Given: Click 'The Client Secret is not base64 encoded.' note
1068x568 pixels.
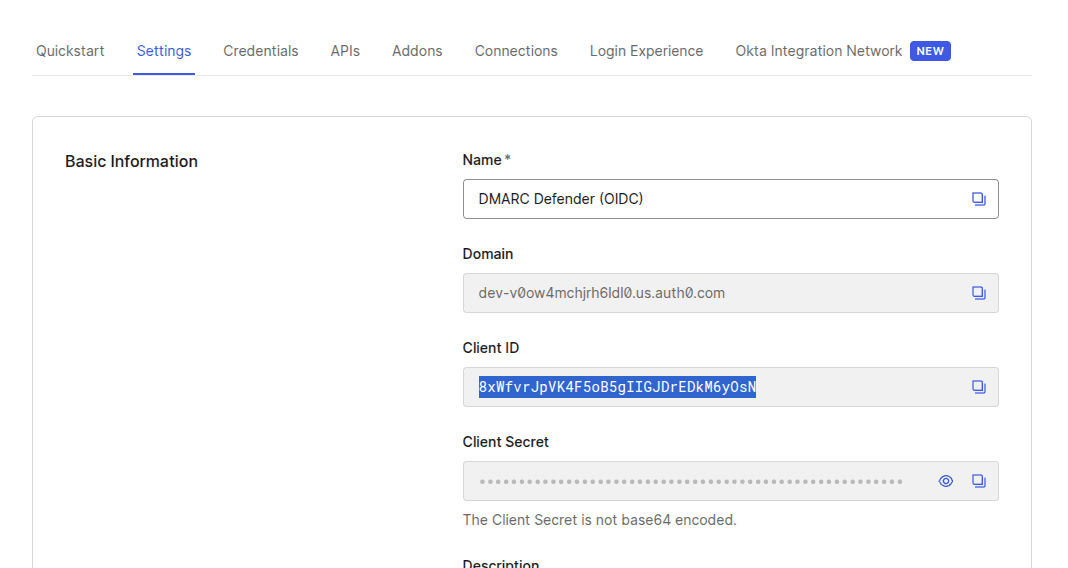Looking at the screenshot, I should pyautogui.click(x=599, y=520).
